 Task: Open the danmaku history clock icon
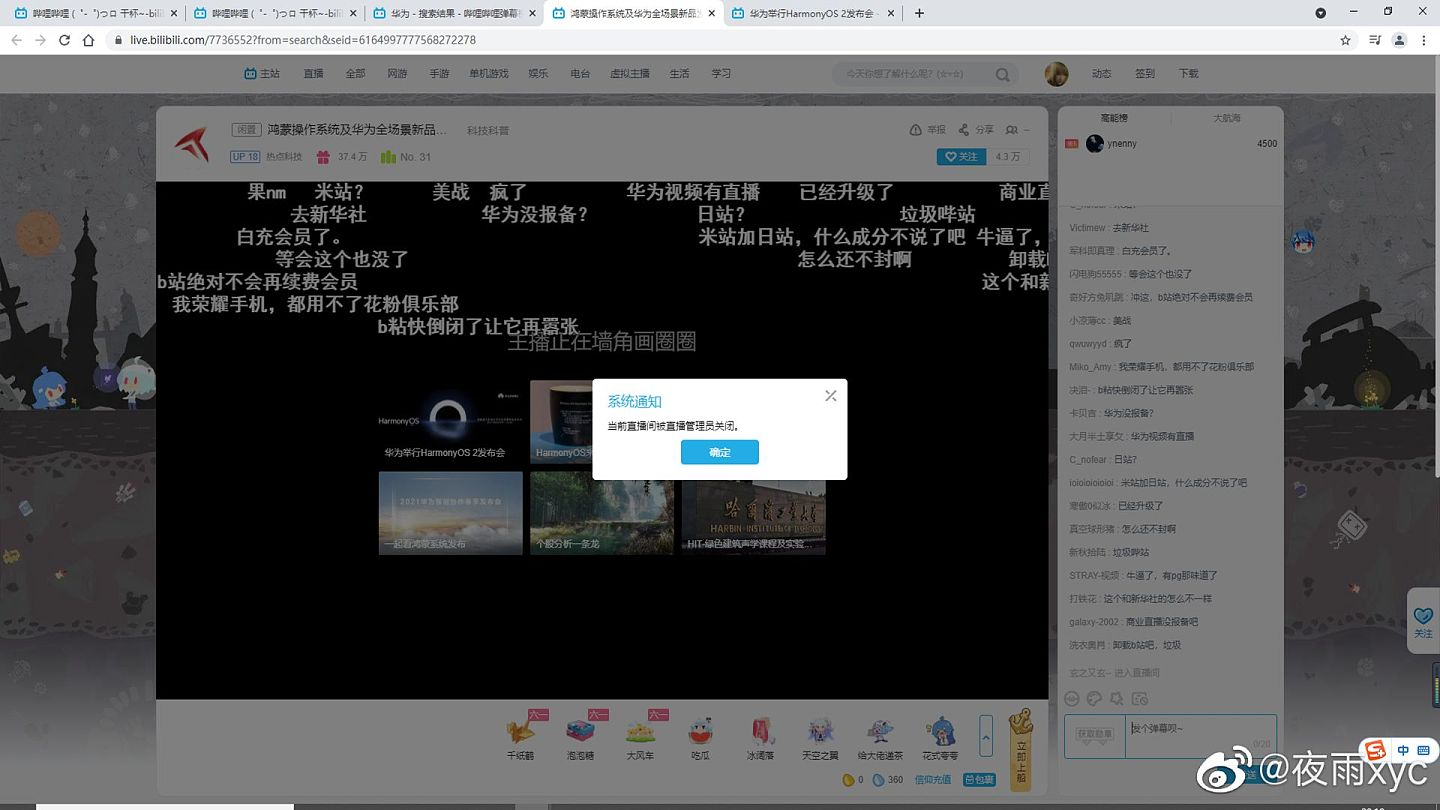(1140, 699)
